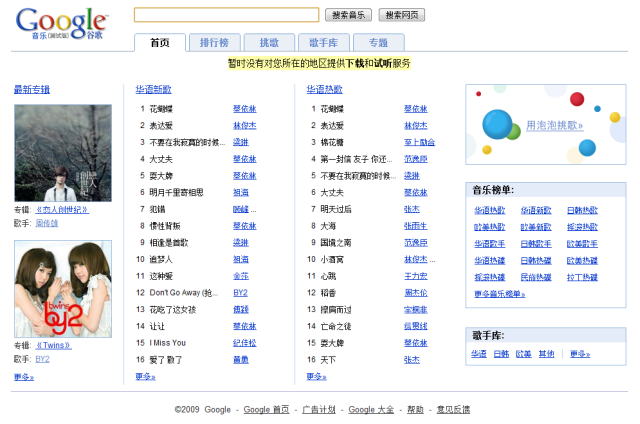This screenshot has height=424, width=640.
Task: Open 帮助 footer link
Action: 415,409
